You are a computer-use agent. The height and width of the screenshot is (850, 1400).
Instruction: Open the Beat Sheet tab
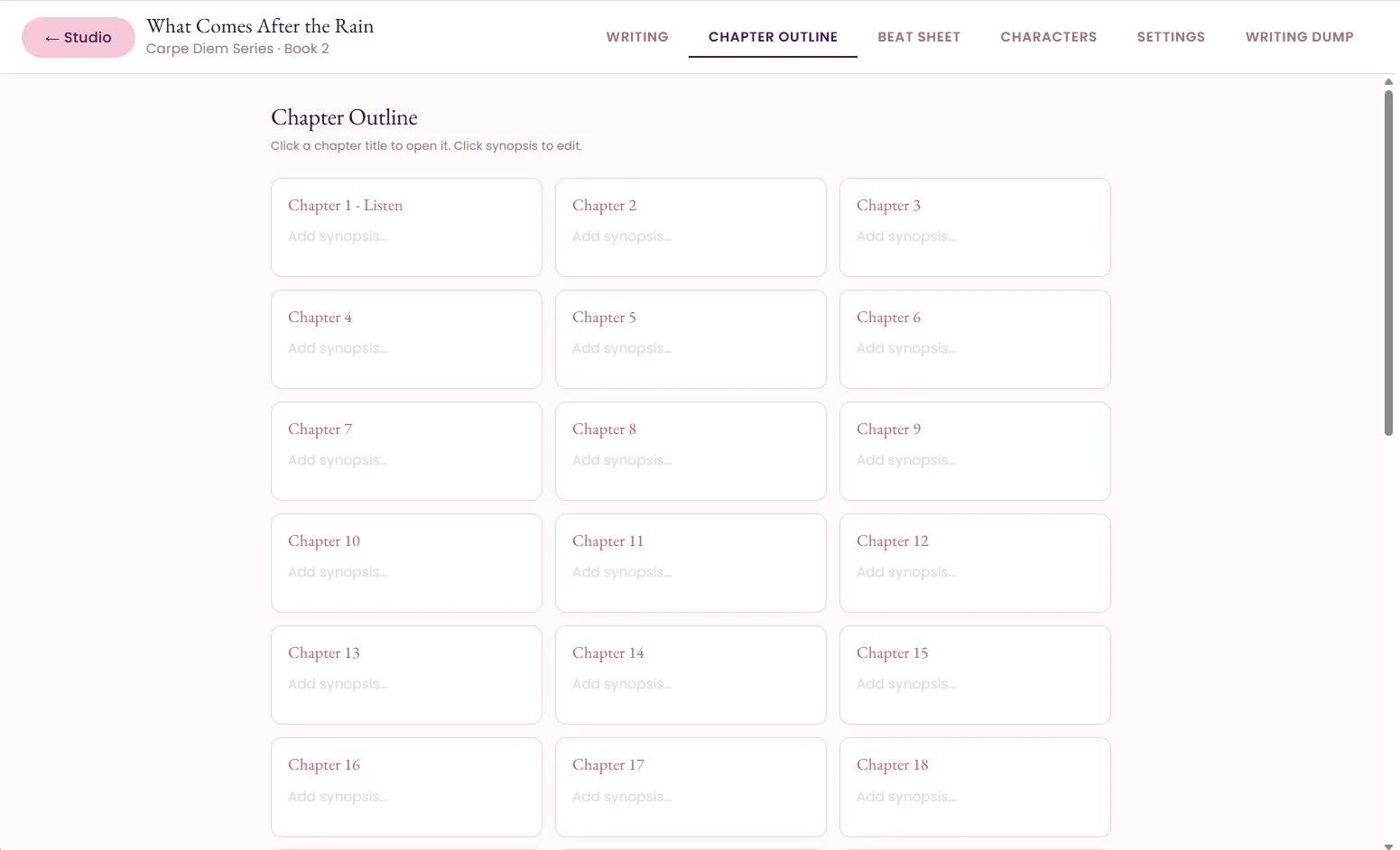point(919,37)
